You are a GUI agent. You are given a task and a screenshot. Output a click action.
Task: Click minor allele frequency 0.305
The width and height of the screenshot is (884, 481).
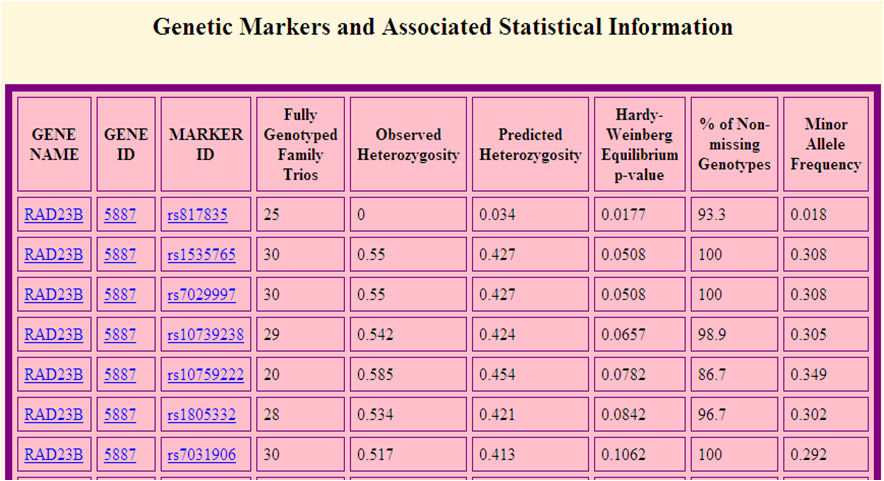coord(808,334)
